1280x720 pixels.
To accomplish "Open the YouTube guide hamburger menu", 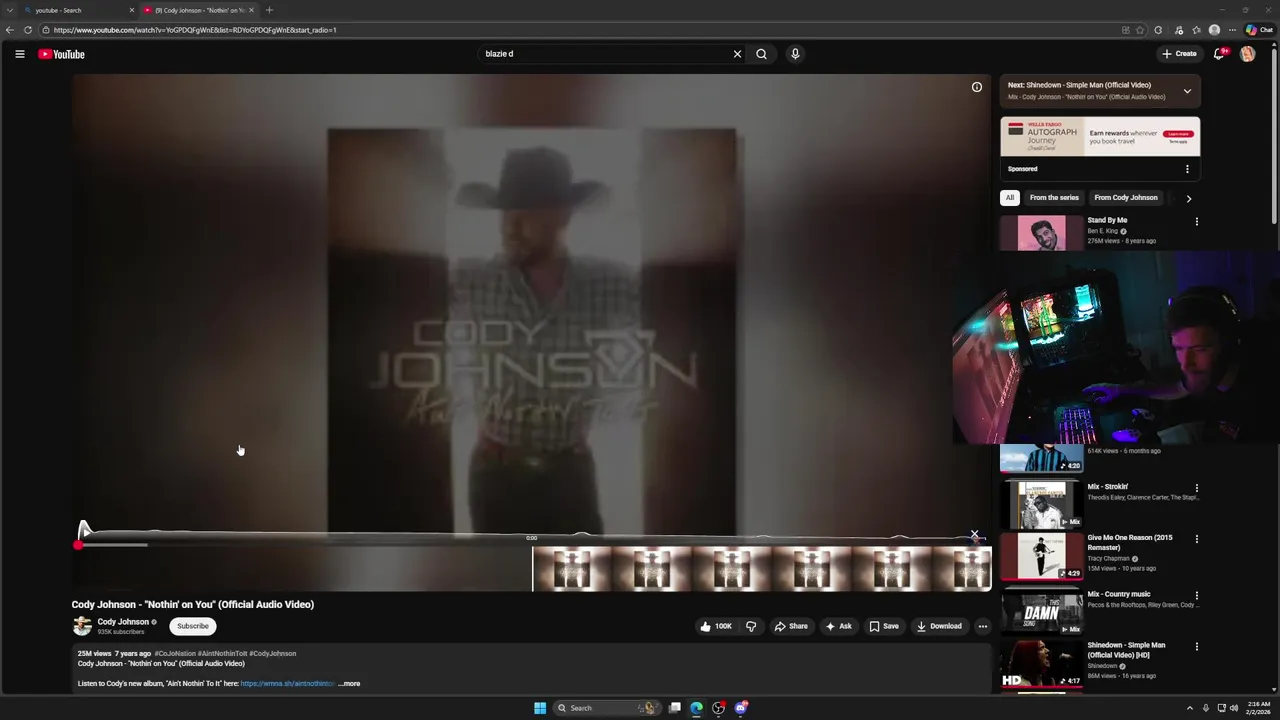I will (19, 54).
